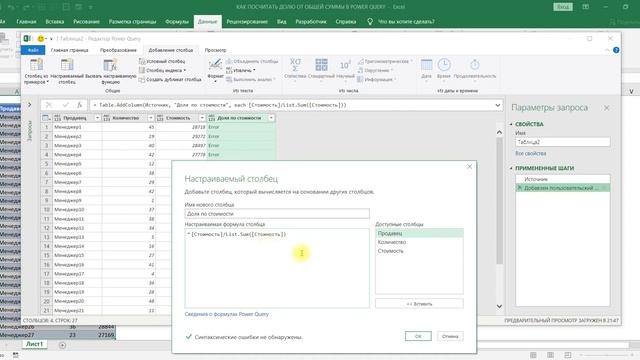The height and width of the screenshot is (360, 640).
Task: Close the Параметры запроса pane
Action: pos(607,108)
